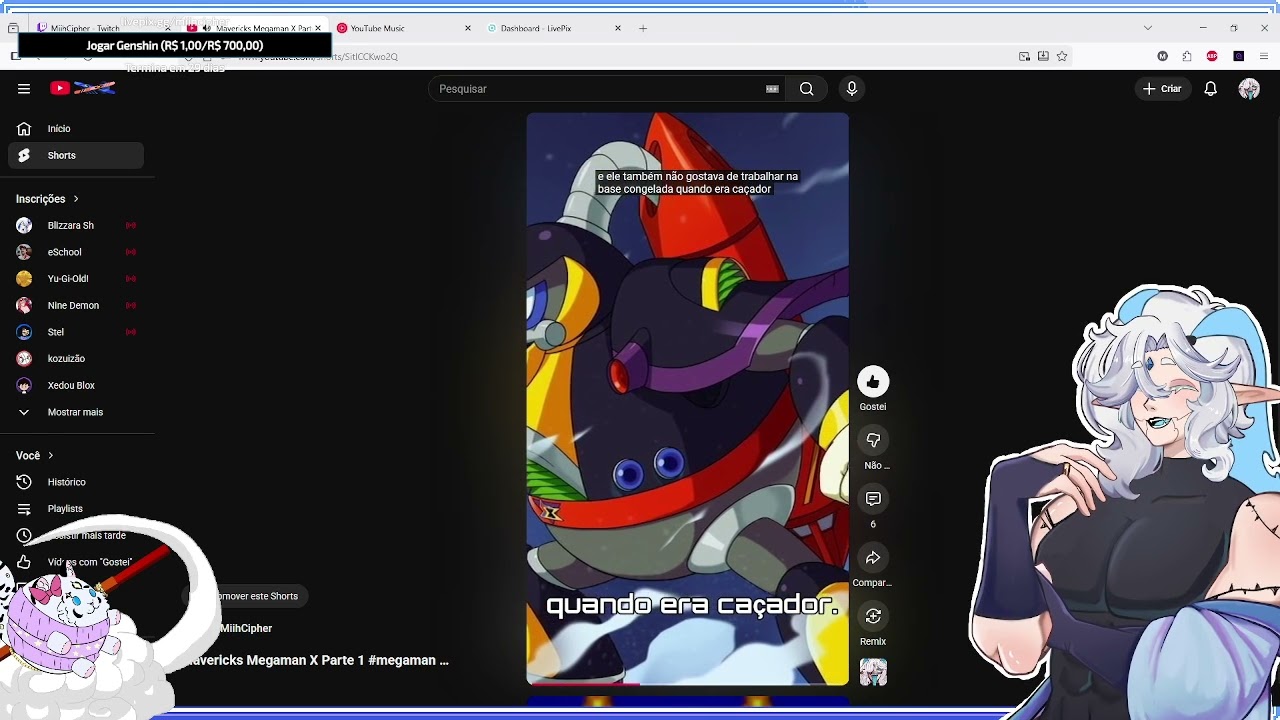Expand the Inscrições section chevron

[x=75, y=199]
